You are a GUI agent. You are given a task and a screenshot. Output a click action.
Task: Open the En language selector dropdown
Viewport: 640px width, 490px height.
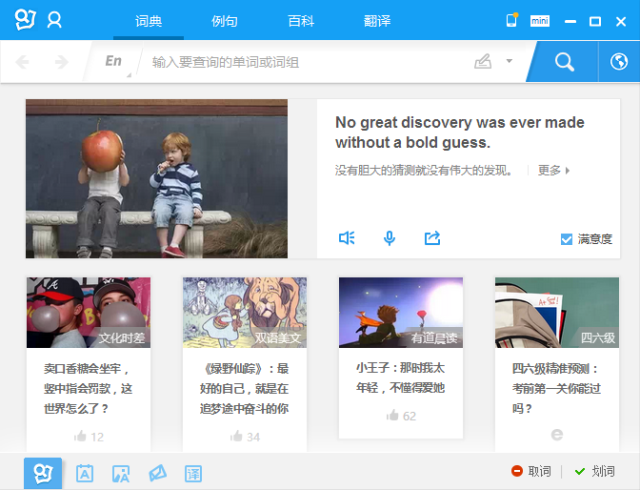115,62
